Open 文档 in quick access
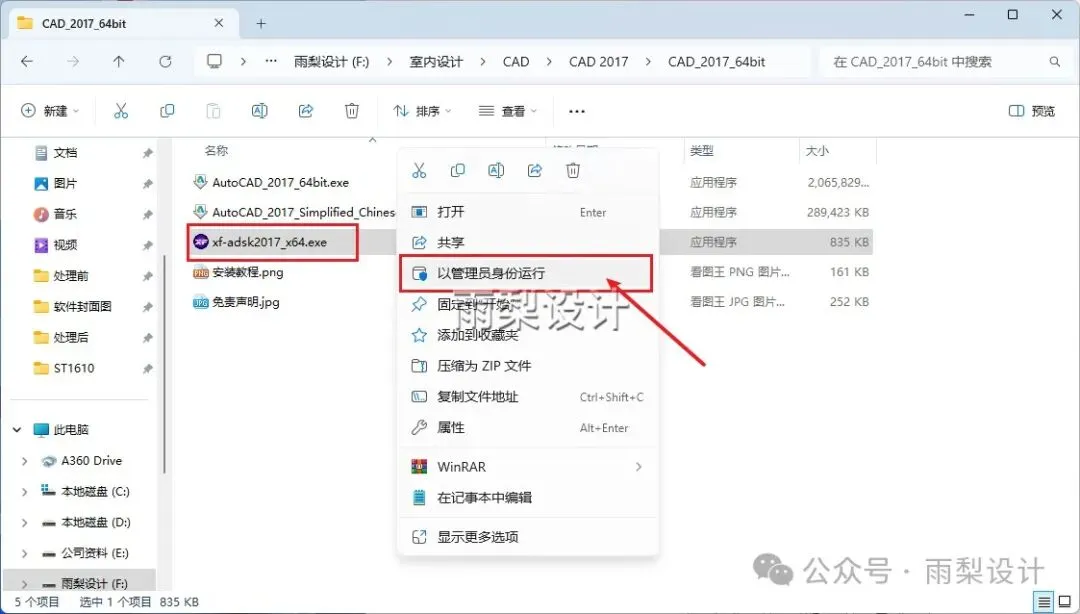 pyautogui.click(x=65, y=153)
